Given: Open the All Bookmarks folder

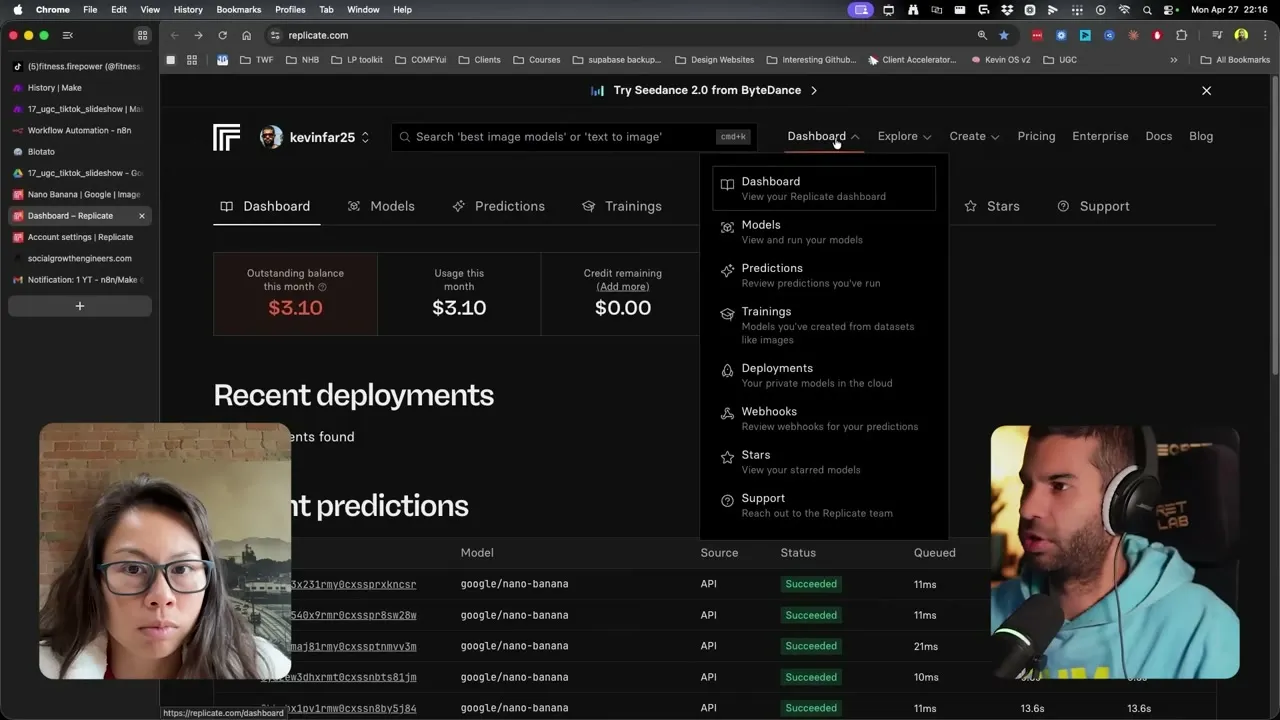Looking at the screenshot, I should [1234, 60].
